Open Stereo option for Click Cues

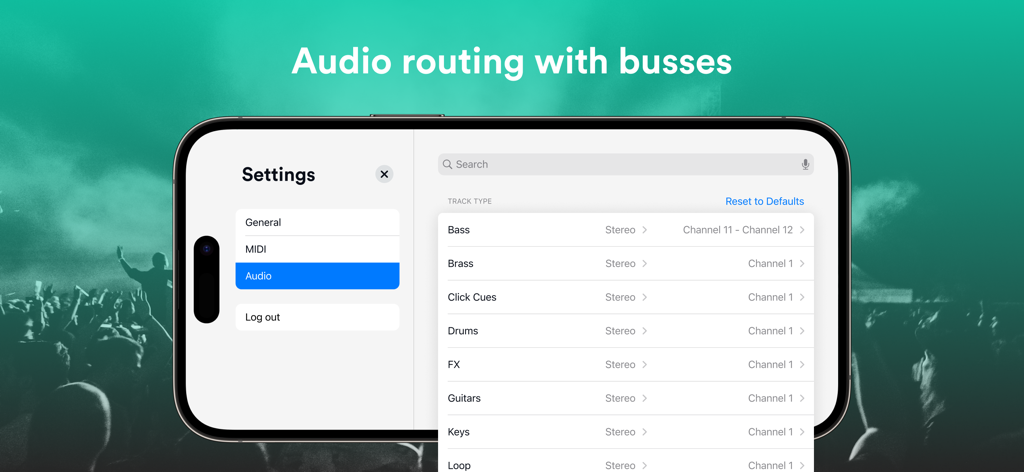click(x=626, y=297)
